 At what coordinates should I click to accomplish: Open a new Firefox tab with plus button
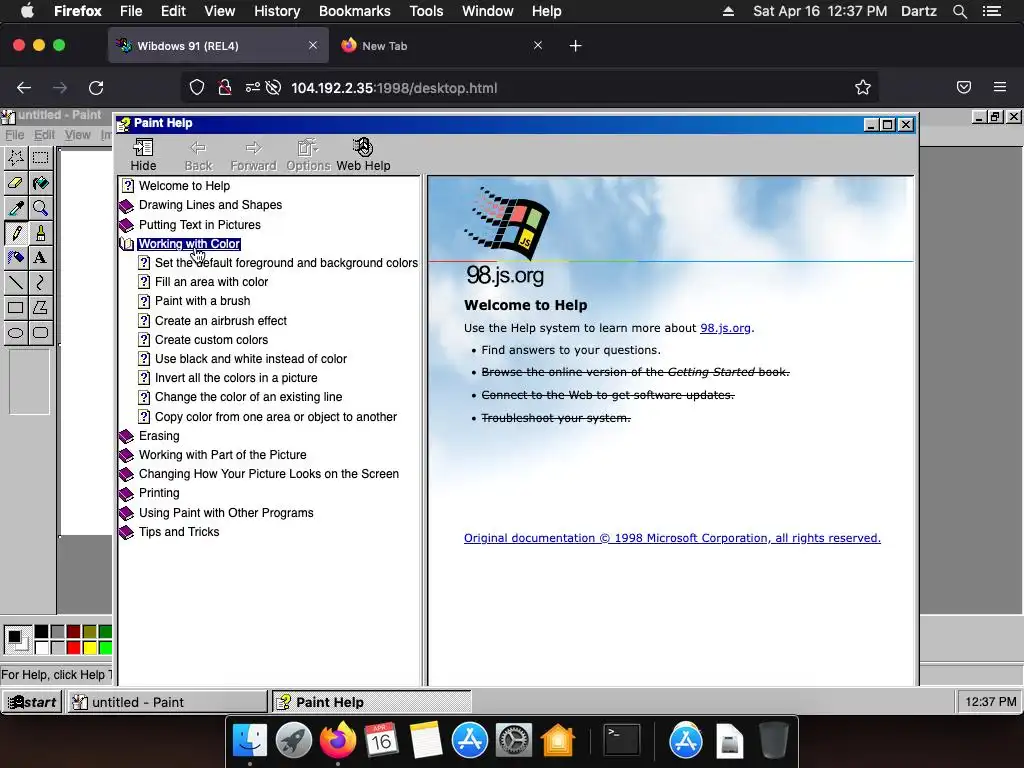575,46
